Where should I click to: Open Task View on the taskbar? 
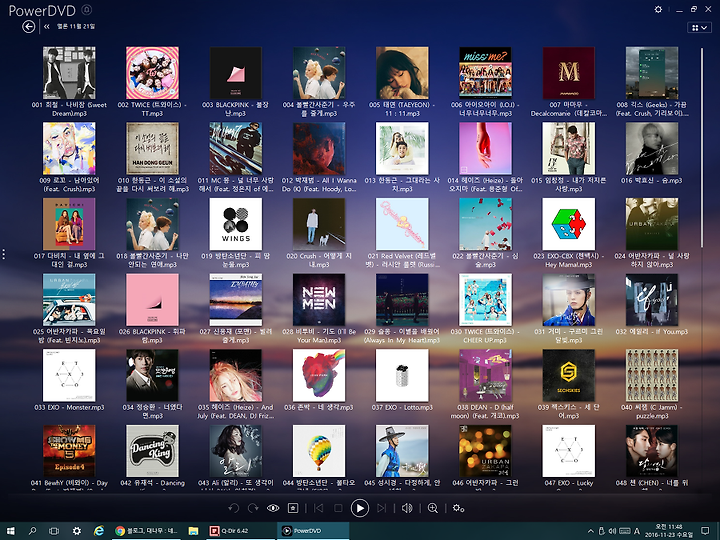(x=54, y=531)
